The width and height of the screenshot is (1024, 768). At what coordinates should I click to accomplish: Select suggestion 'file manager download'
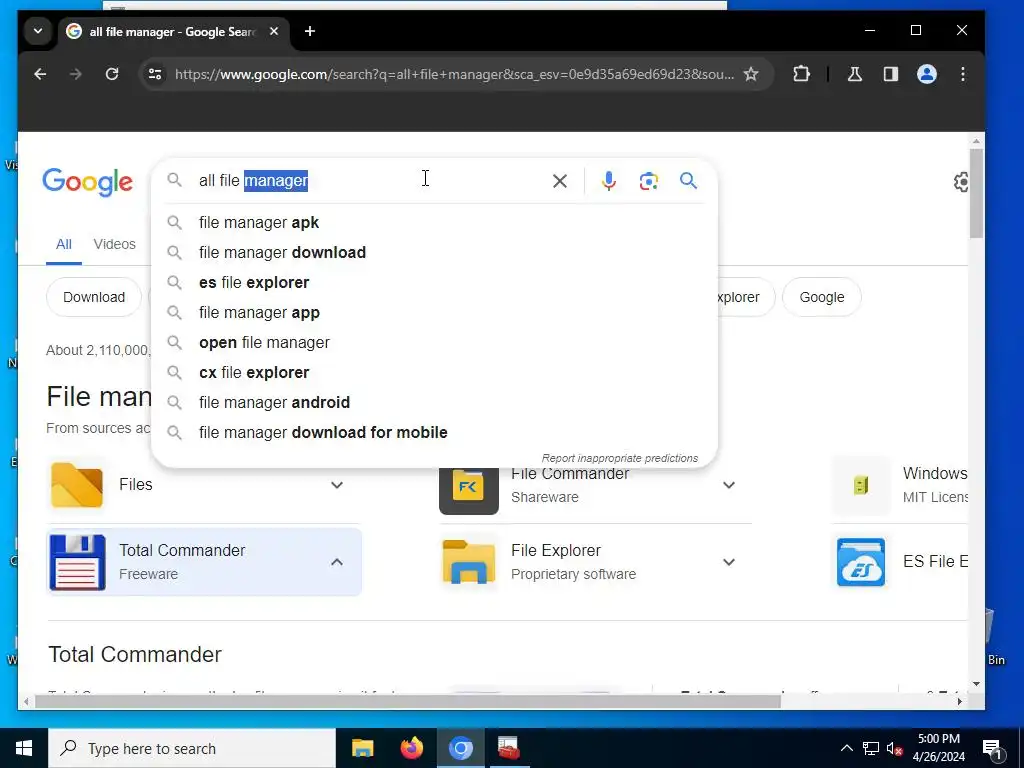coord(434,253)
